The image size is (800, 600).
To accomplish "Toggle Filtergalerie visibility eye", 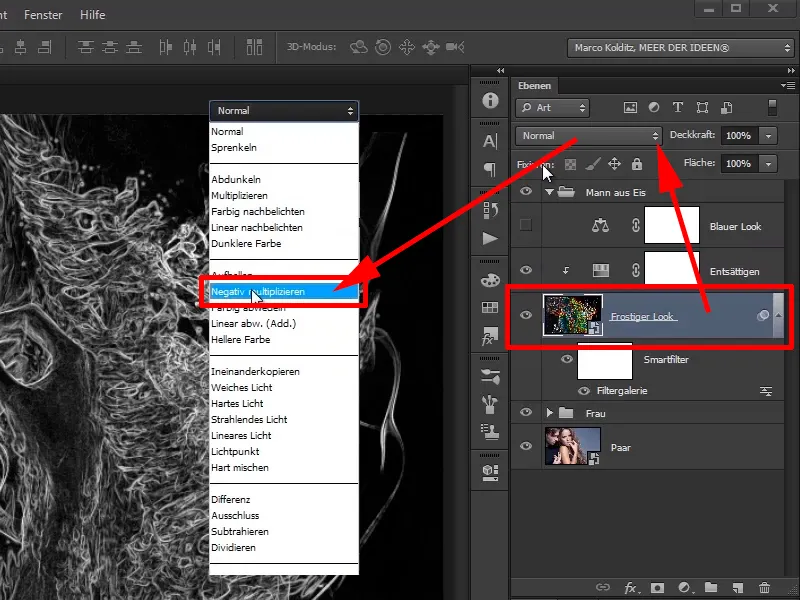I will click(584, 391).
